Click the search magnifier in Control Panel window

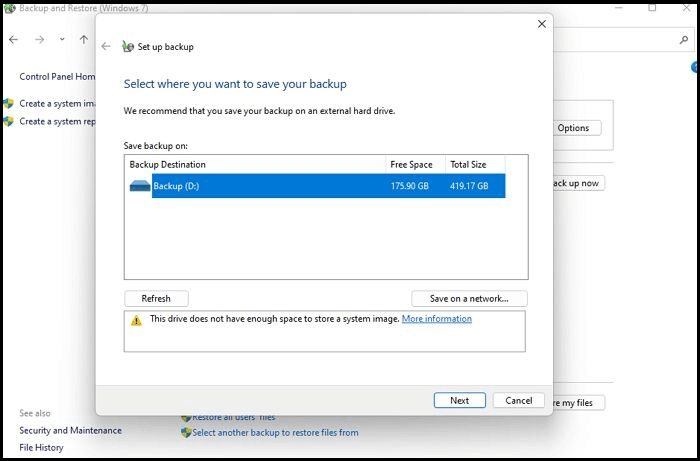(x=683, y=40)
